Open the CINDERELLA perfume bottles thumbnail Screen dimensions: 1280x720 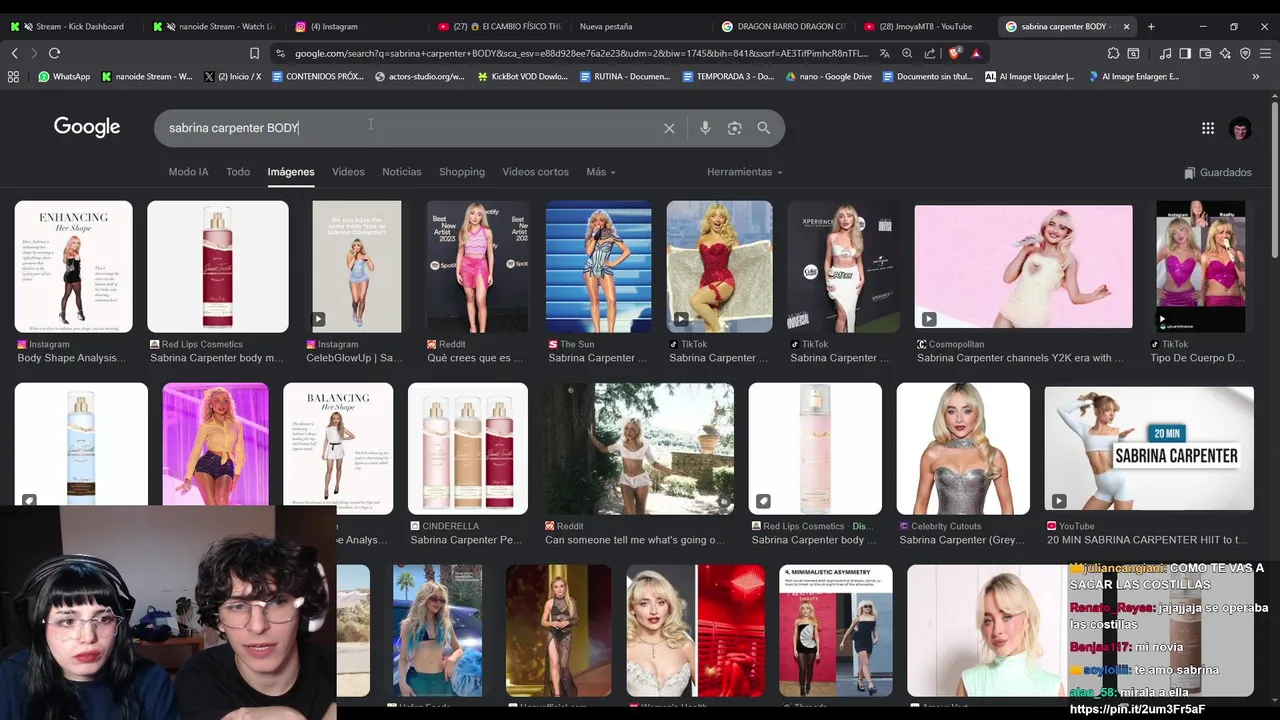(x=467, y=449)
